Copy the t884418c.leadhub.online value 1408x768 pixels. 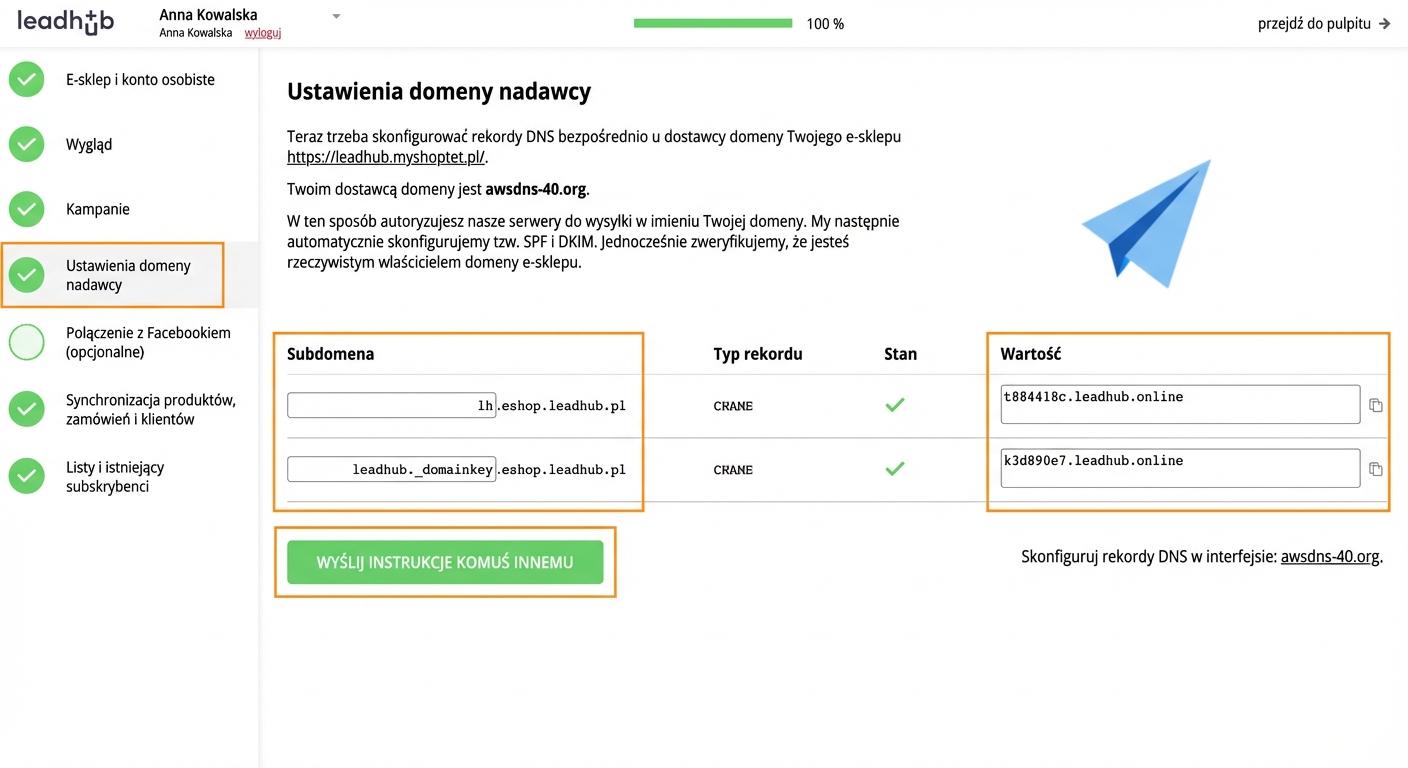tap(1376, 405)
